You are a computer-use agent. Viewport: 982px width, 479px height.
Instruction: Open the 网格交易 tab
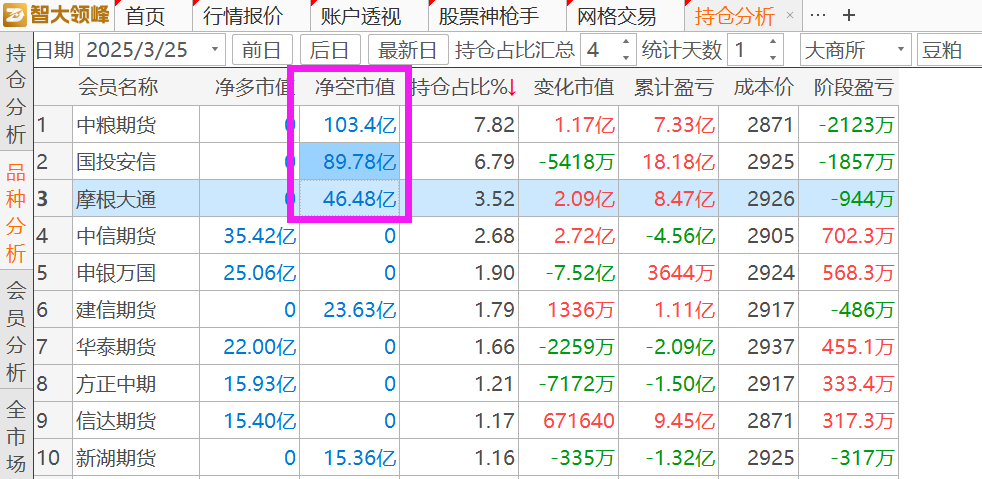pos(616,16)
